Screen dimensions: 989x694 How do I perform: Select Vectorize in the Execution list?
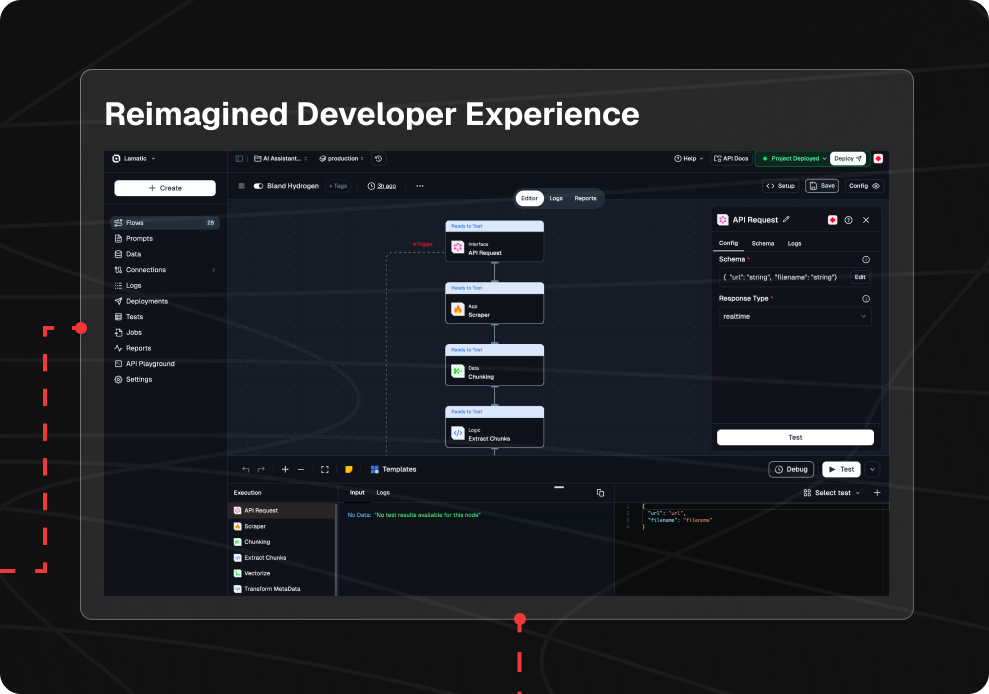point(281,573)
